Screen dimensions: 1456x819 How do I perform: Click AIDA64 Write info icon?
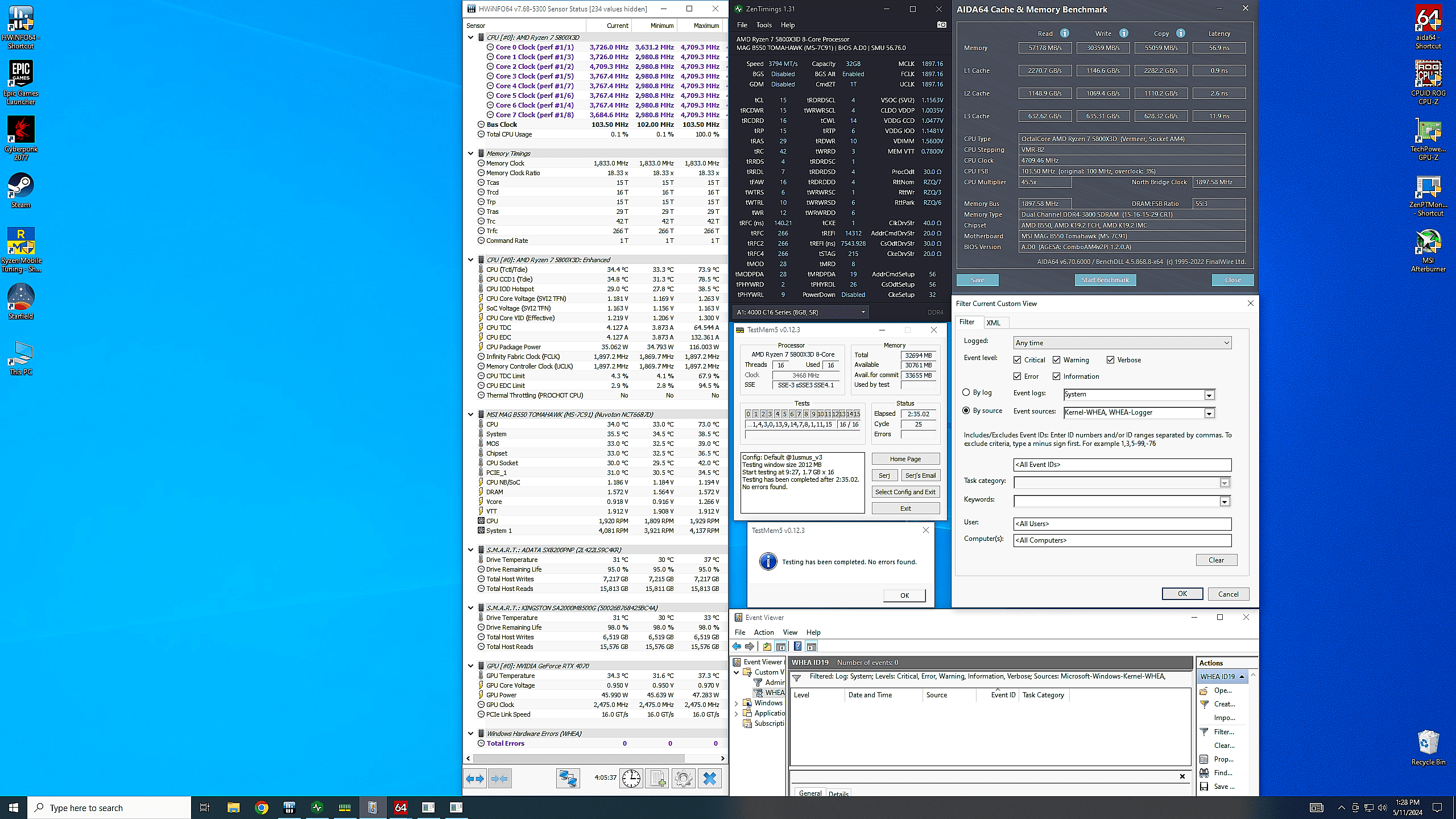(1124, 33)
